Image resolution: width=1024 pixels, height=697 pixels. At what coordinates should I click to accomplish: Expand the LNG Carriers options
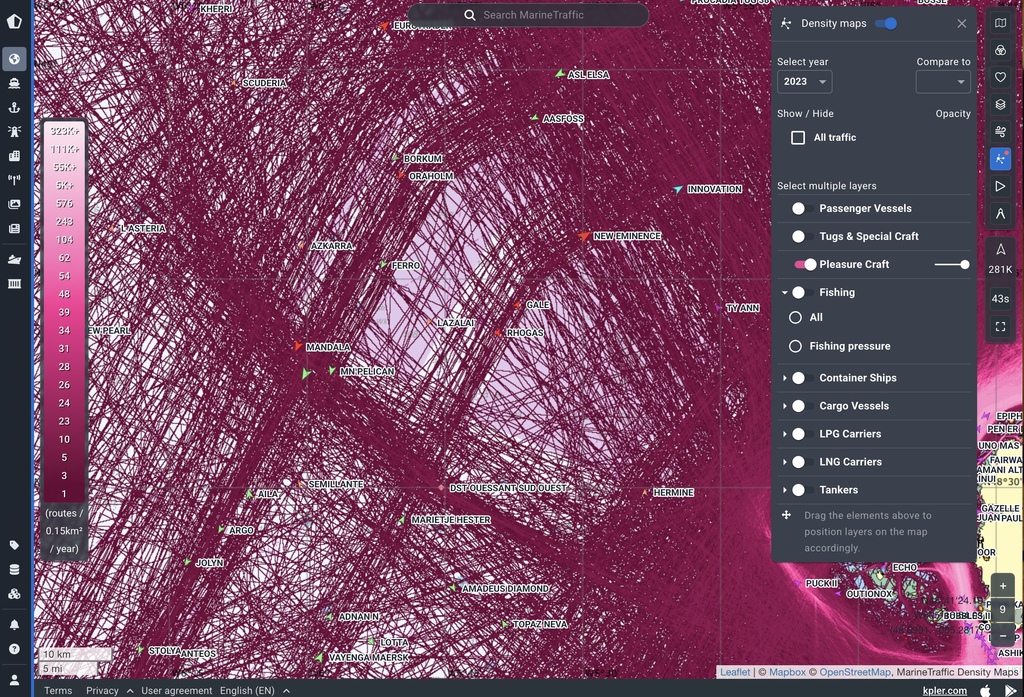point(784,462)
